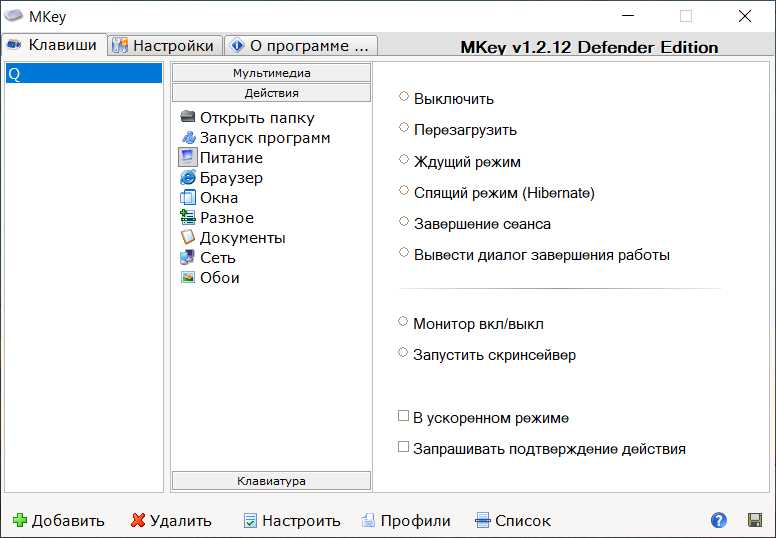Open the Профили button
The width and height of the screenshot is (776, 538).
(x=406, y=521)
